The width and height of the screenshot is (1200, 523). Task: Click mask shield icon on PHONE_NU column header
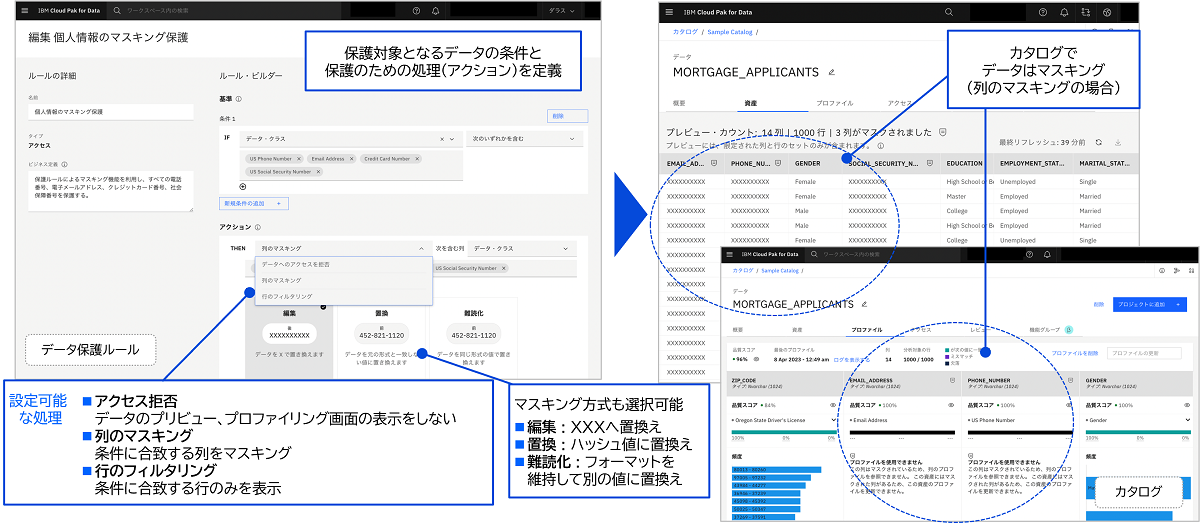pyautogui.click(x=777, y=162)
